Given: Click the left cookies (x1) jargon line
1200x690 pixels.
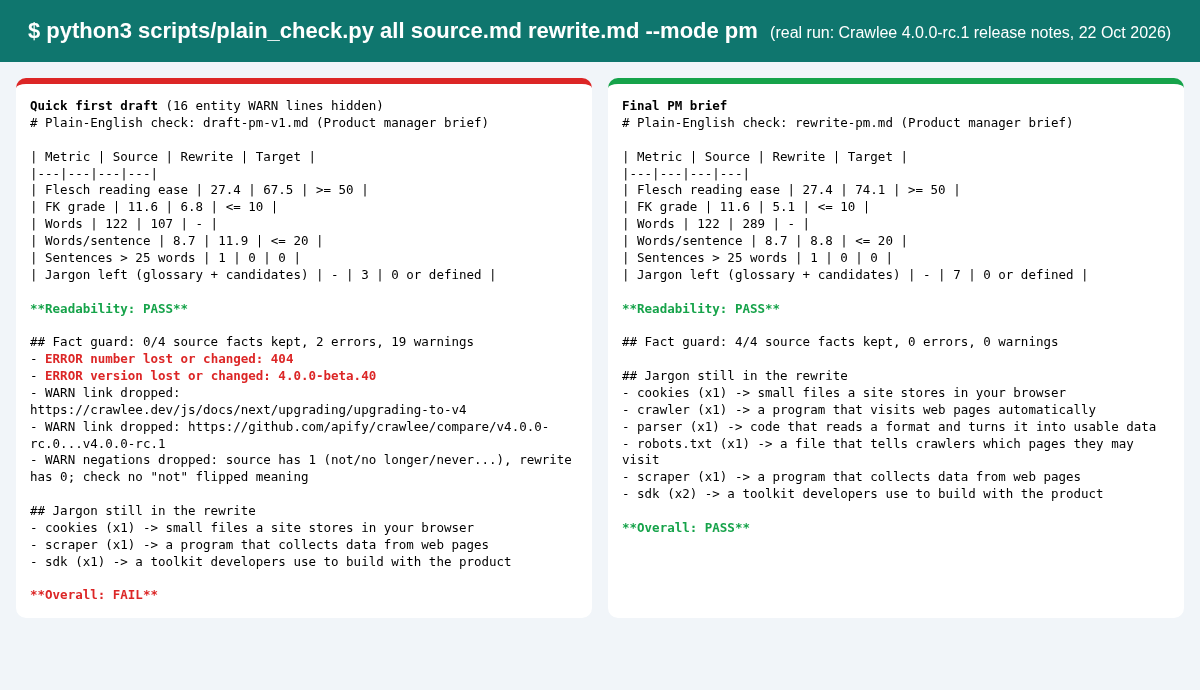Looking at the screenshot, I should tap(252, 528).
